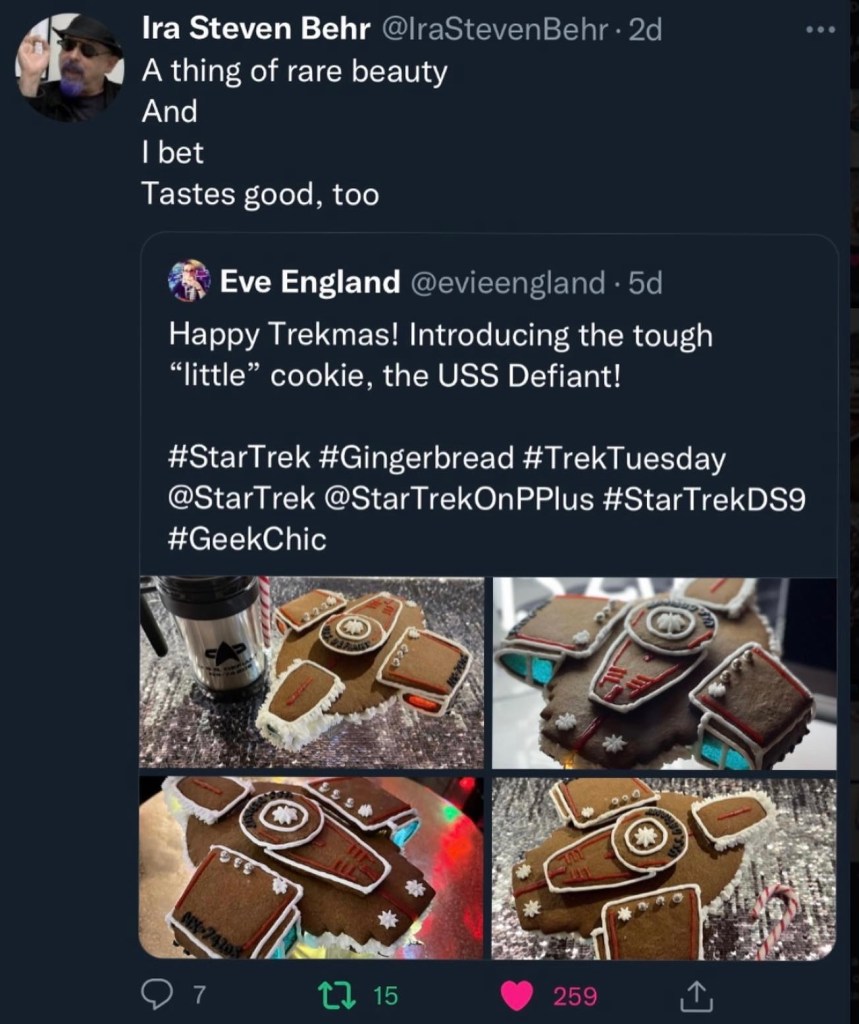Open the #GeekChic hashtag
The height and width of the screenshot is (1024, 859).
click(x=247, y=539)
